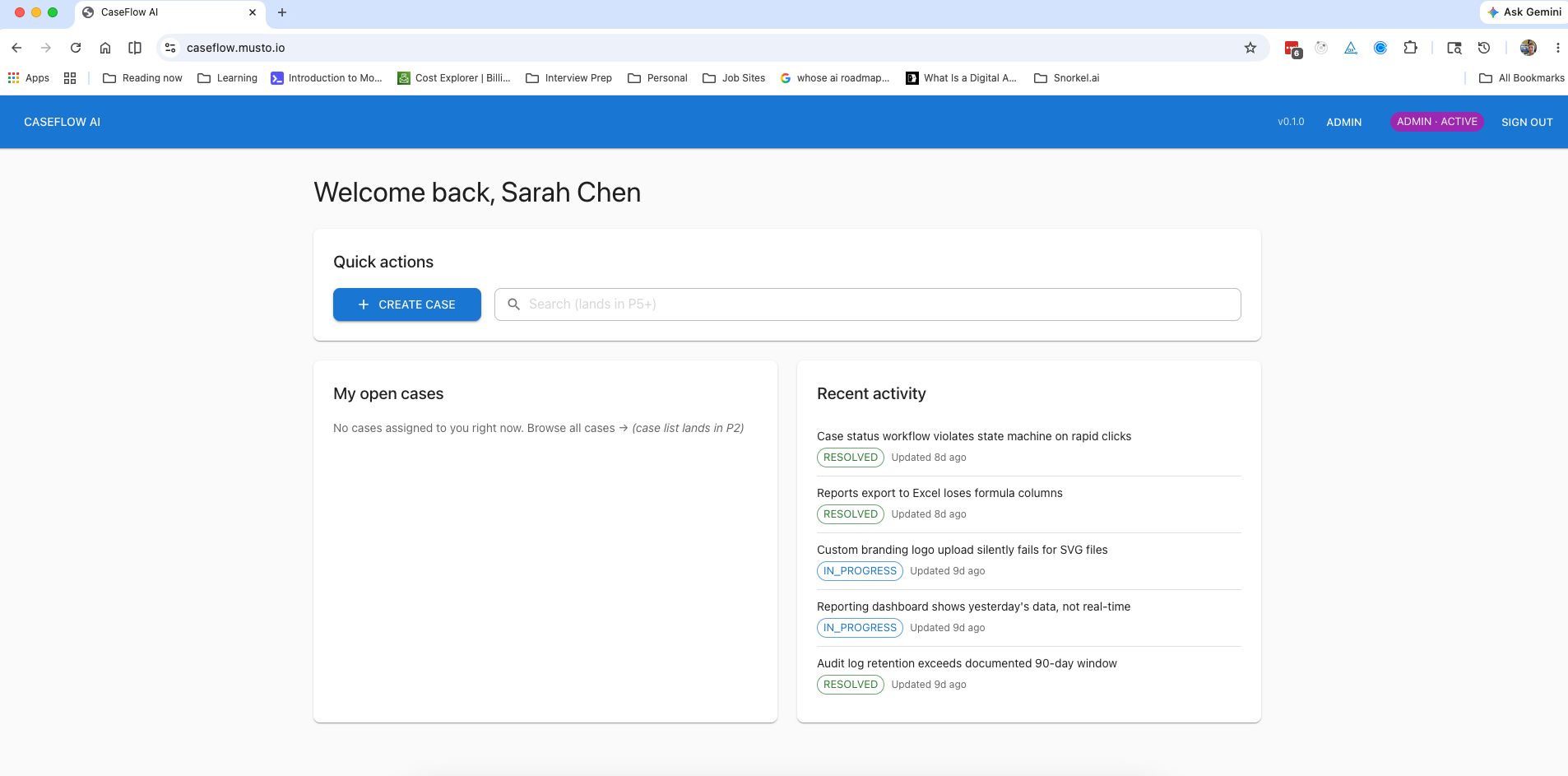
Task: Click 'Updated 9d ago' on Audit log item
Action: coord(929,685)
